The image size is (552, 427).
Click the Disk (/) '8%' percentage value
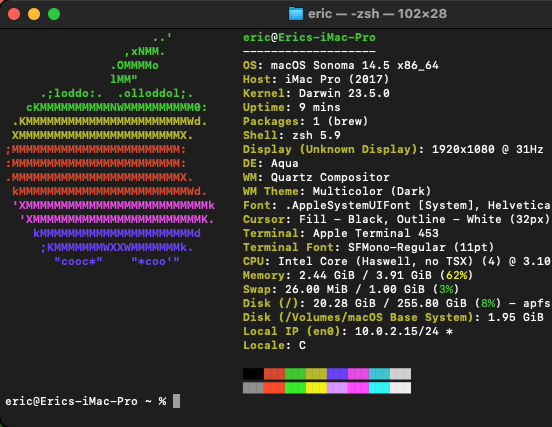click(488, 303)
